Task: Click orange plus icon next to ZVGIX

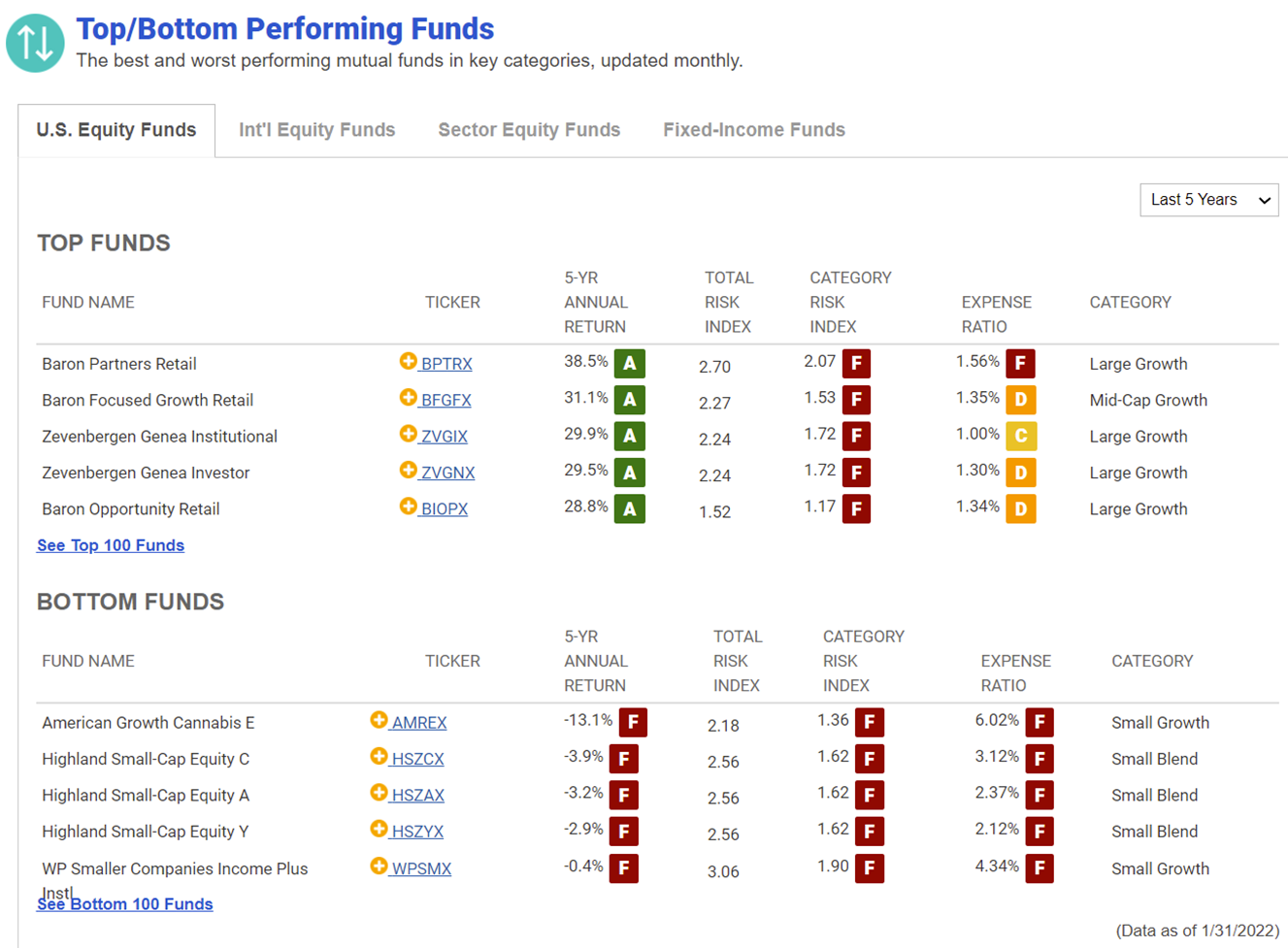Action: pyautogui.click(x=408, y=434)
